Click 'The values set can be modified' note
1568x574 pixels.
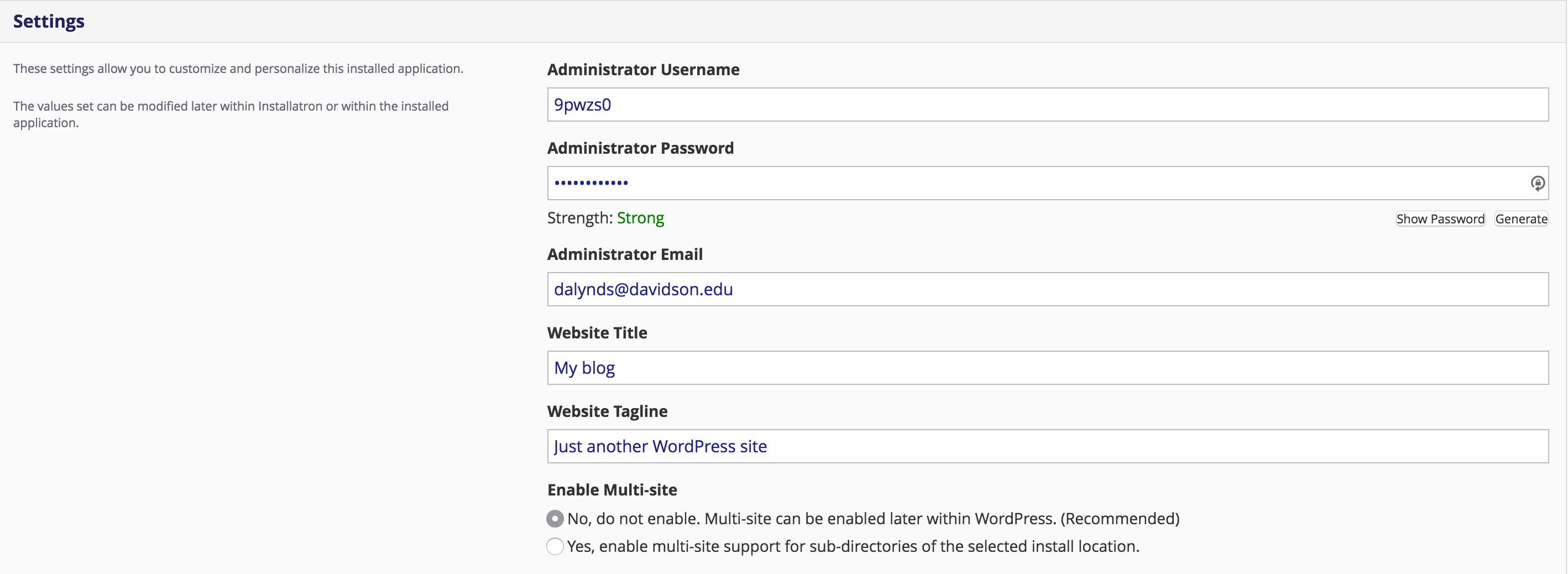(231, 114)
